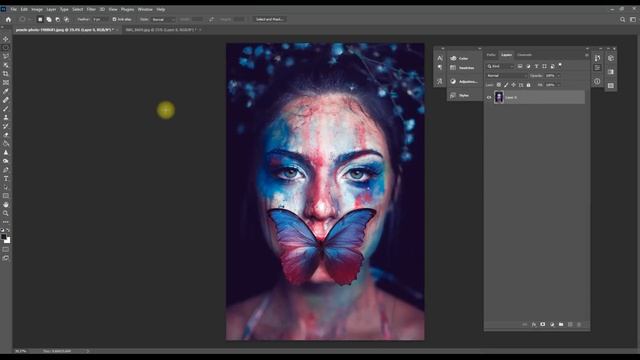The height and width of the screenshot is (360, 640).
Task: Open the Filter menu
Action: [91, 9]
